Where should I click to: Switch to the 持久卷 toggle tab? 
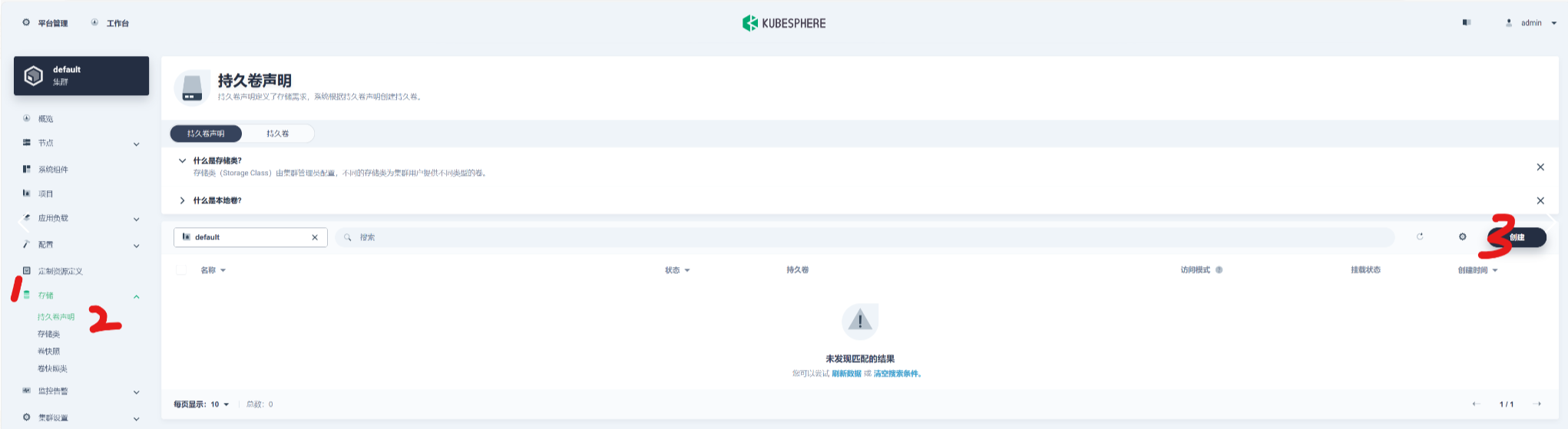(x=278, y=134)
